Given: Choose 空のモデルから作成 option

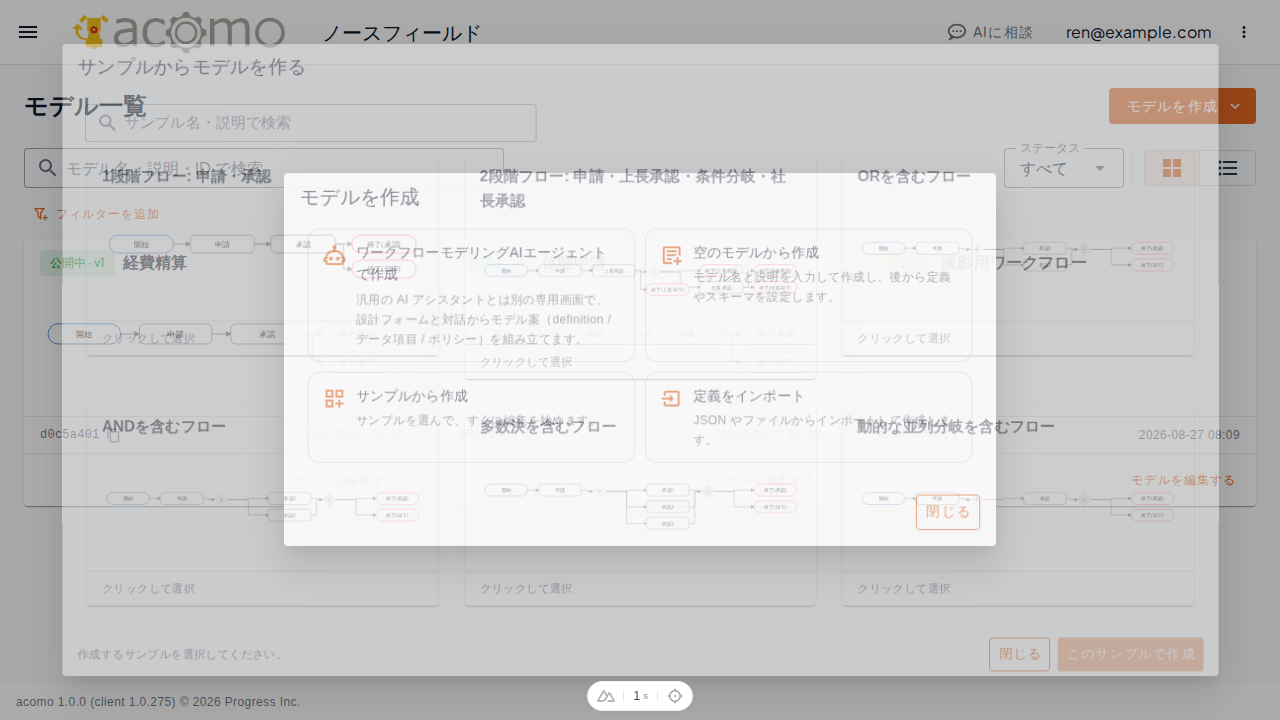Looking at the screenshot, I should [808, 295].
